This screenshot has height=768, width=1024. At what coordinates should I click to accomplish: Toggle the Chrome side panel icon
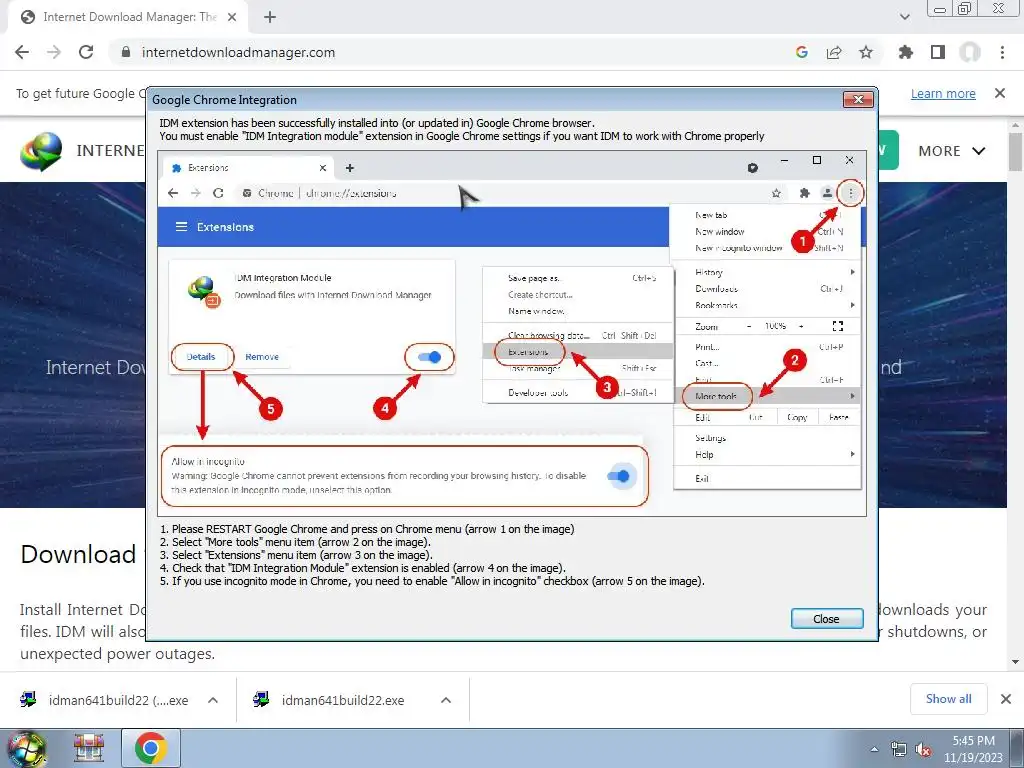point(938,52)
